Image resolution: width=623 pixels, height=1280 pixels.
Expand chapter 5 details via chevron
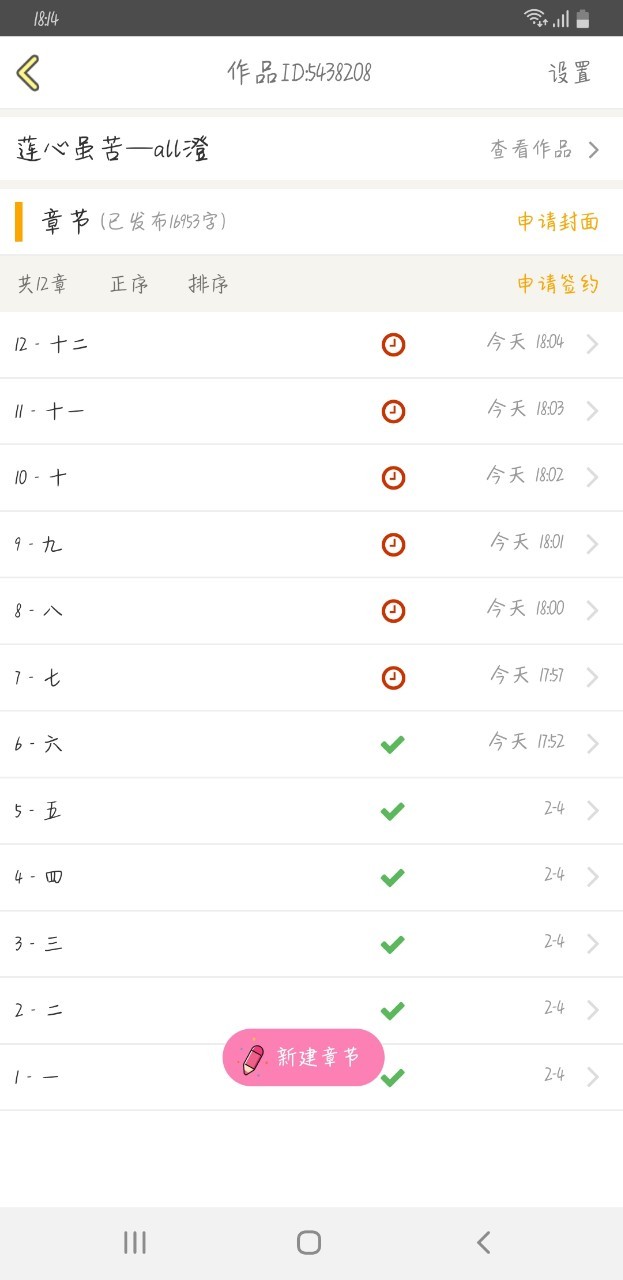(x=593, y=811)
